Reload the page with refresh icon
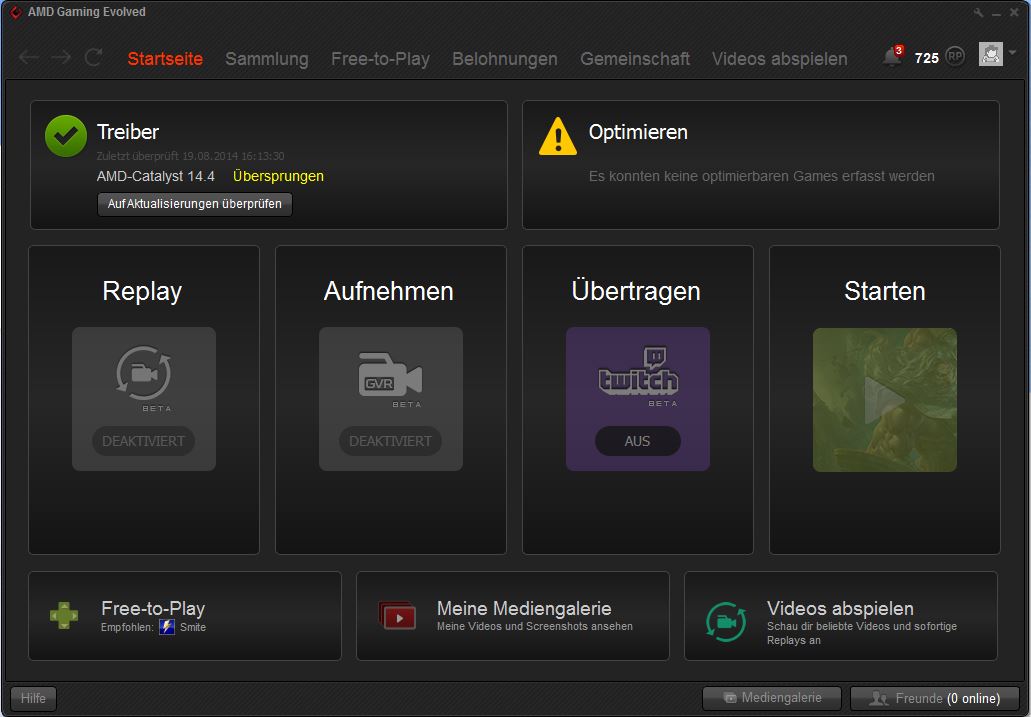 tap(93, 58)
